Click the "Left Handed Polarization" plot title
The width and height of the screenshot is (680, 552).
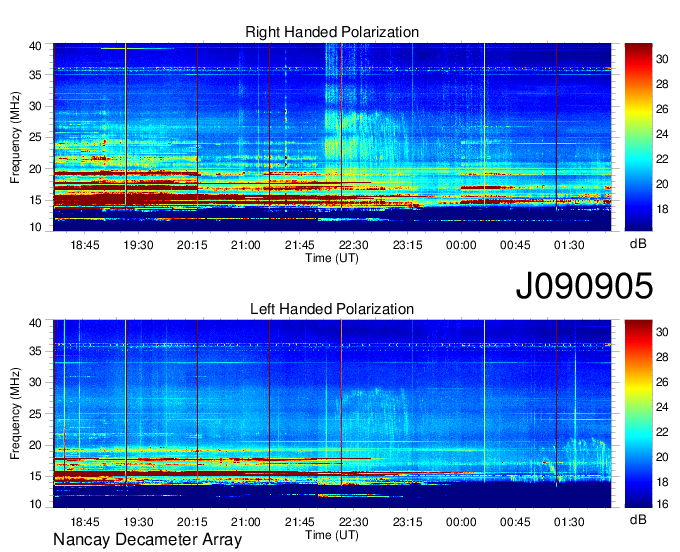(x=332, y=309)
